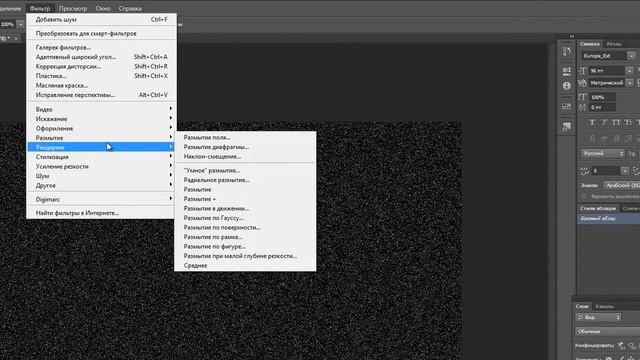Toggle the disabled checkbox under Знаки
Screen dimensions: 640x360
(x=584, y=196)
